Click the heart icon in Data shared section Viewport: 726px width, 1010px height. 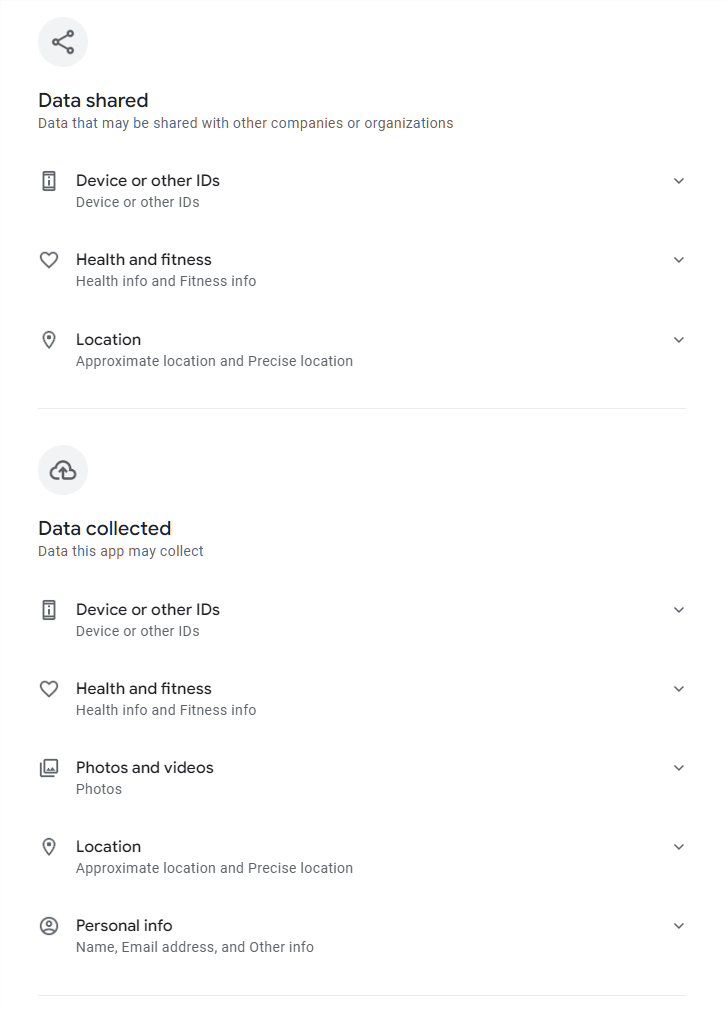point(49,260)
